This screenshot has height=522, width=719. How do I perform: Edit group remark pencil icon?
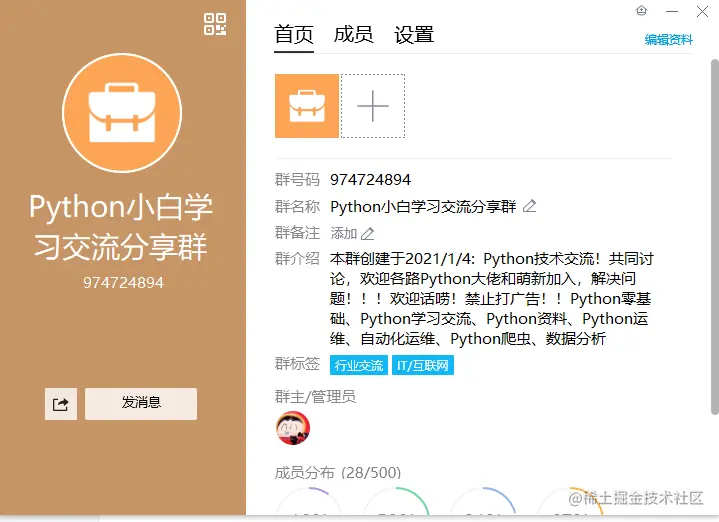[x=367, y=233]
